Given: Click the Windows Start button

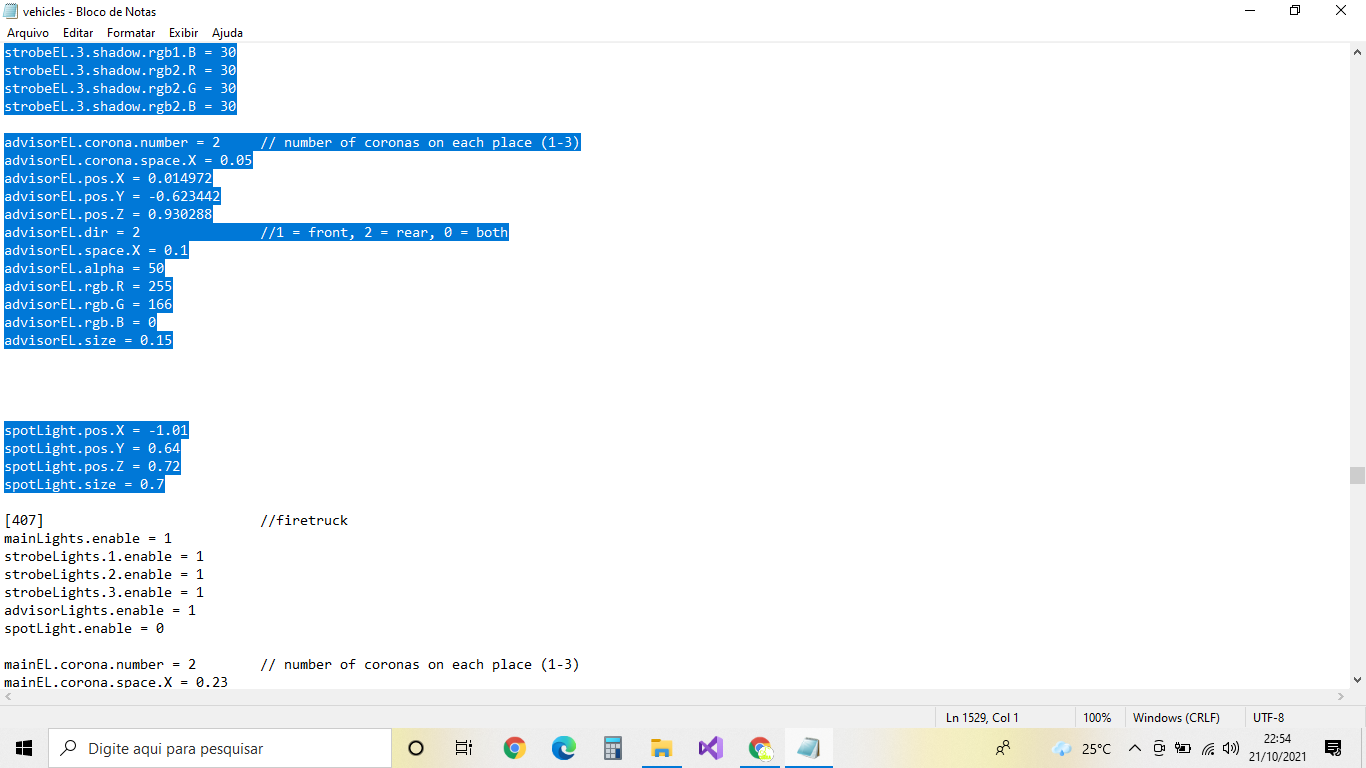Looking at the screenshot, I should [x=24, y=748].
